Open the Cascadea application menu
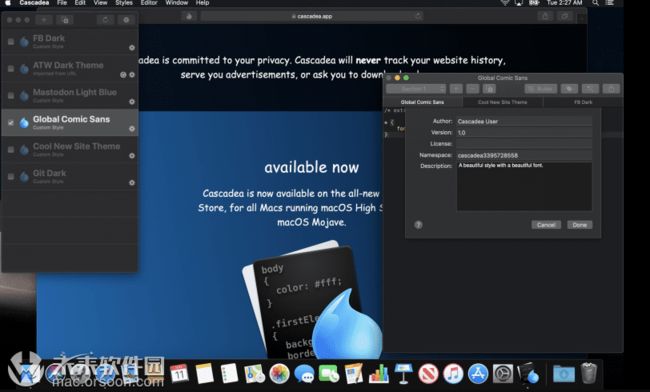 [34, 3]
